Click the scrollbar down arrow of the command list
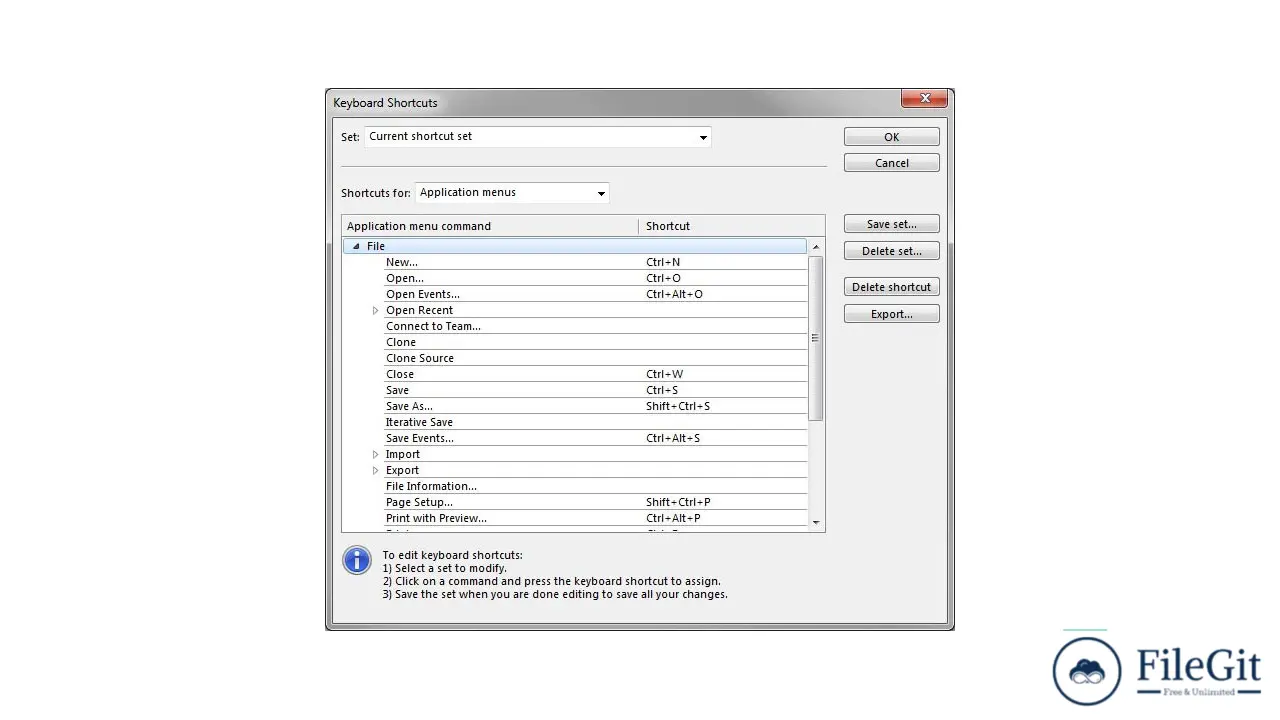Image resolution: width=1280 pixels, height=720 pixels. point(816,522)
